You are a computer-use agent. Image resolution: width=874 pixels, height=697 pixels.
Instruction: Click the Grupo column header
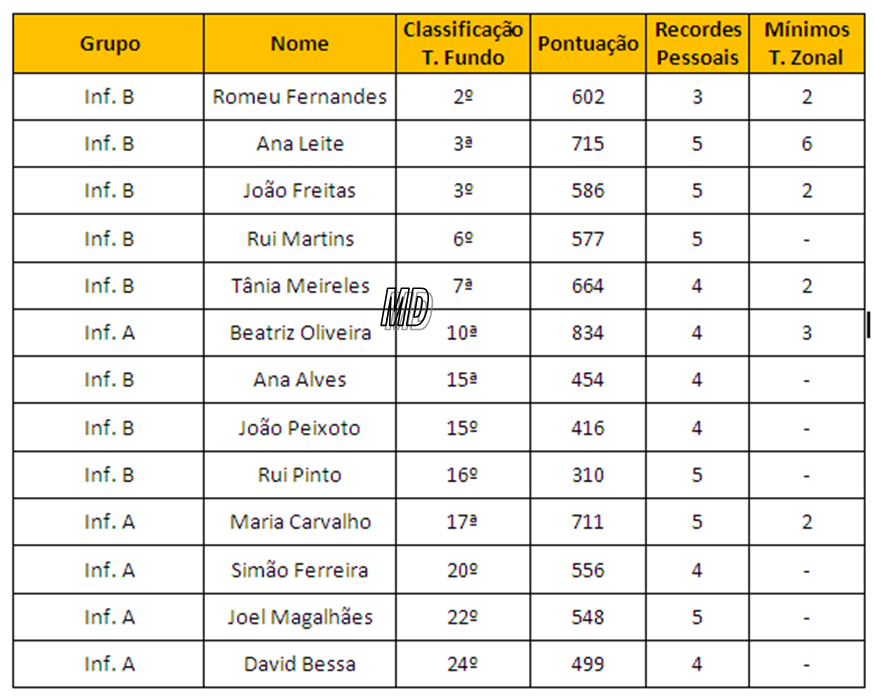(x=109, y=44)
